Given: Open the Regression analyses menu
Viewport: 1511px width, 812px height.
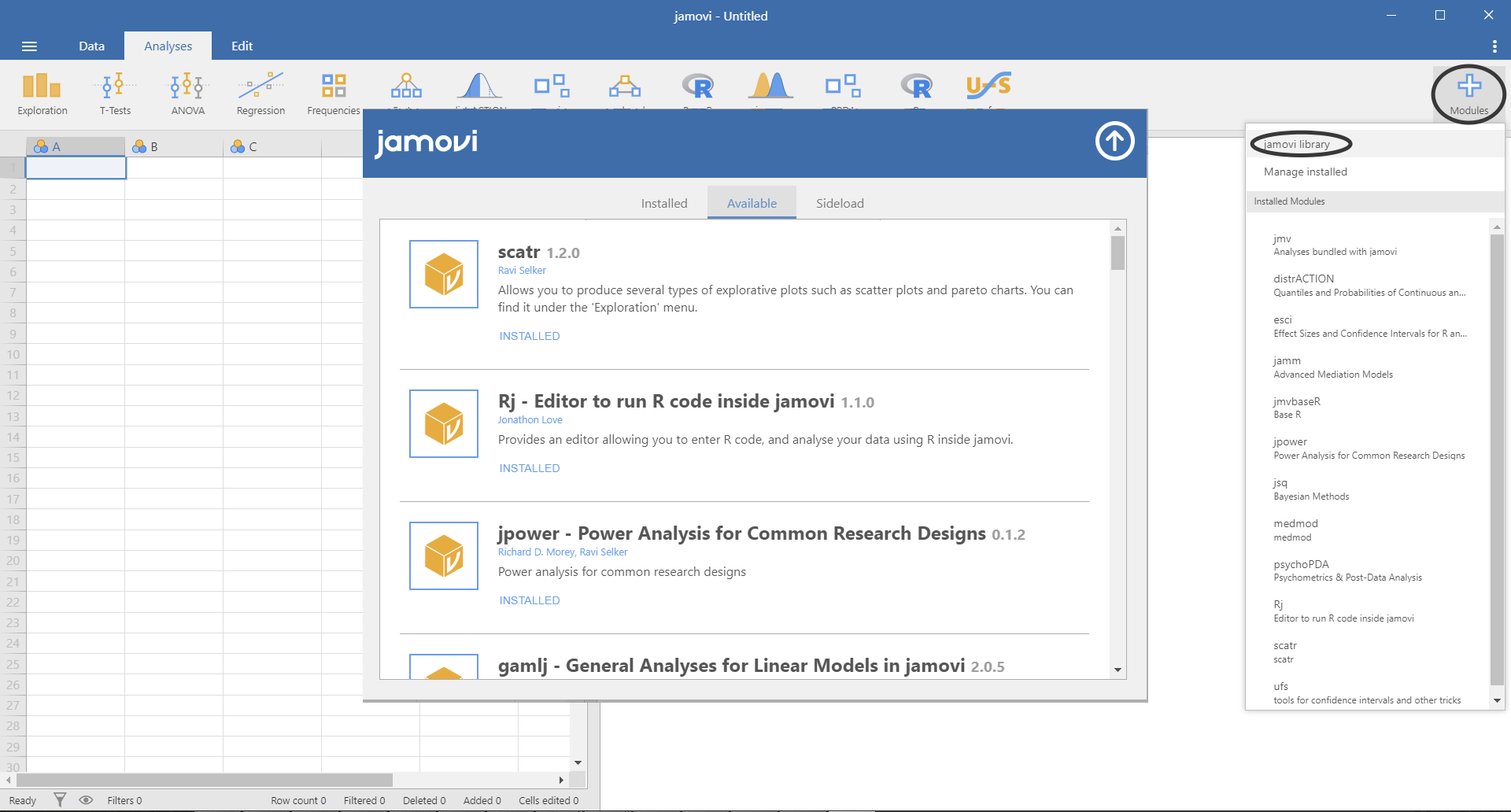Looking at the screenshot, I should [x=260, y=94].
